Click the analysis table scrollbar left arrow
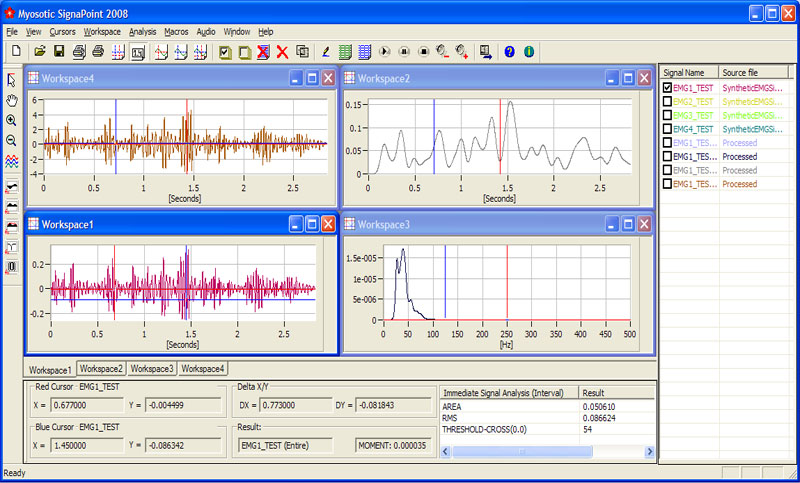 tap(445, 451)
